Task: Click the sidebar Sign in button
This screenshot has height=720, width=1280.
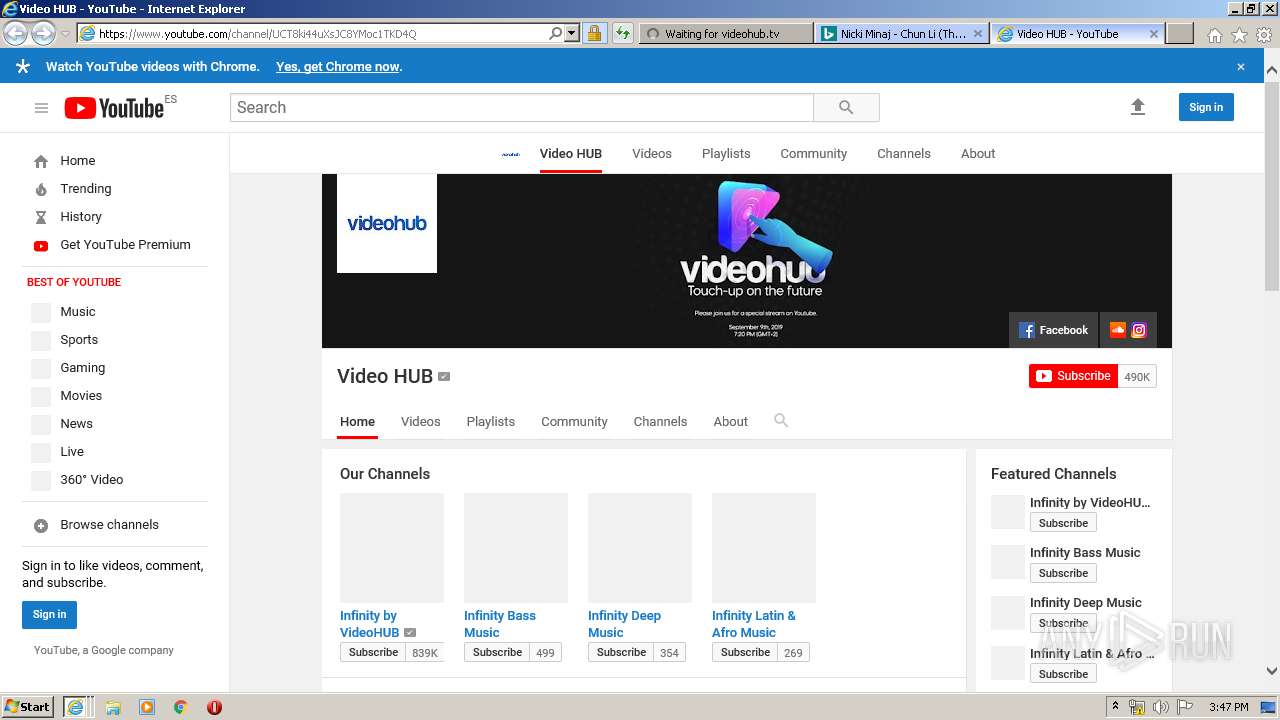Action: click(x=49, y=615)
